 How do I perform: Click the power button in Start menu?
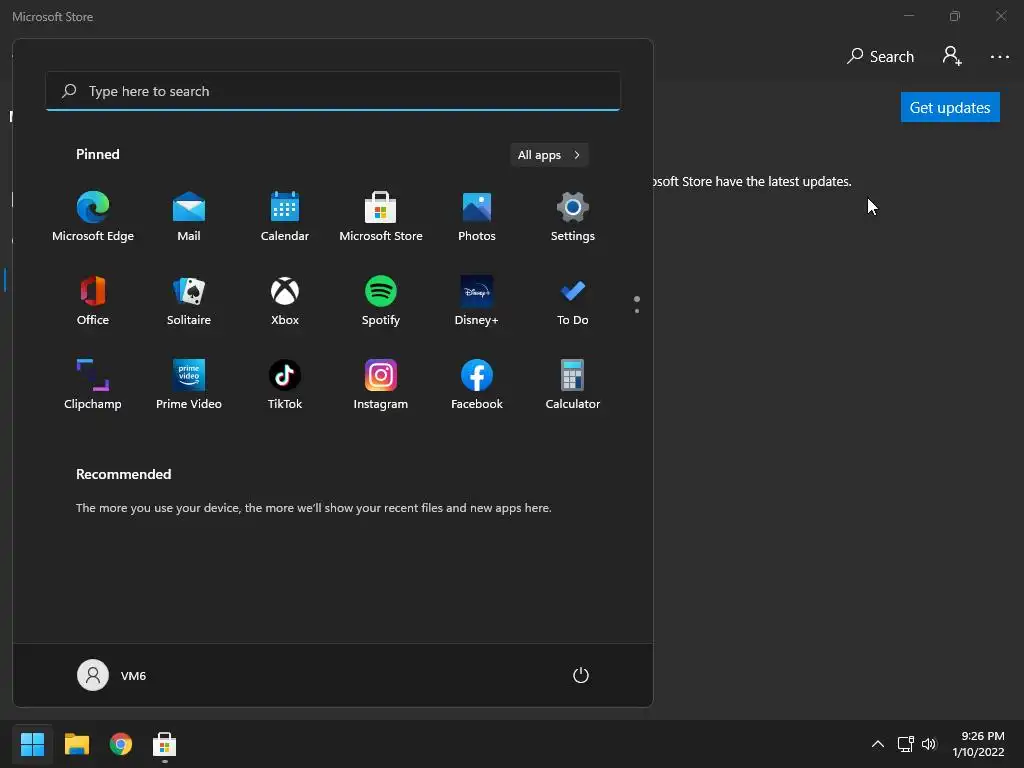581,675
